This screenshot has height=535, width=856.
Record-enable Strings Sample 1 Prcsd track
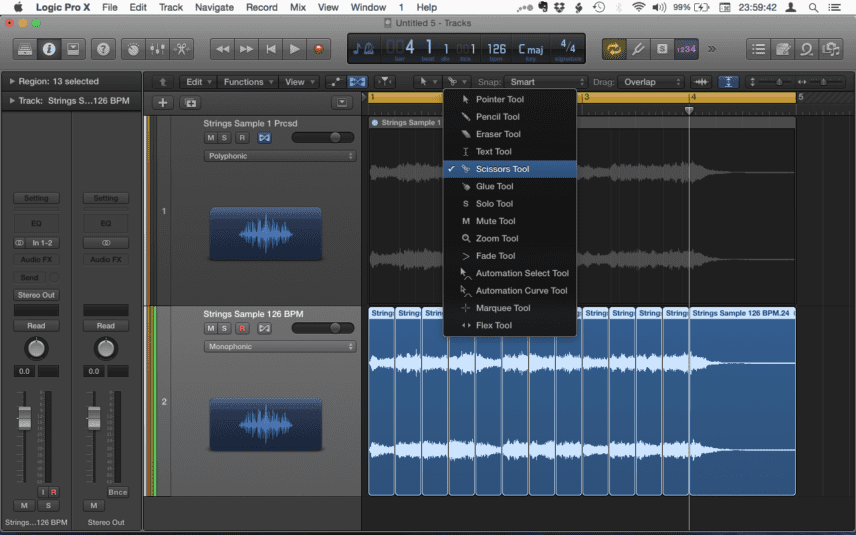pyautogui.click(x=242, y=138)
